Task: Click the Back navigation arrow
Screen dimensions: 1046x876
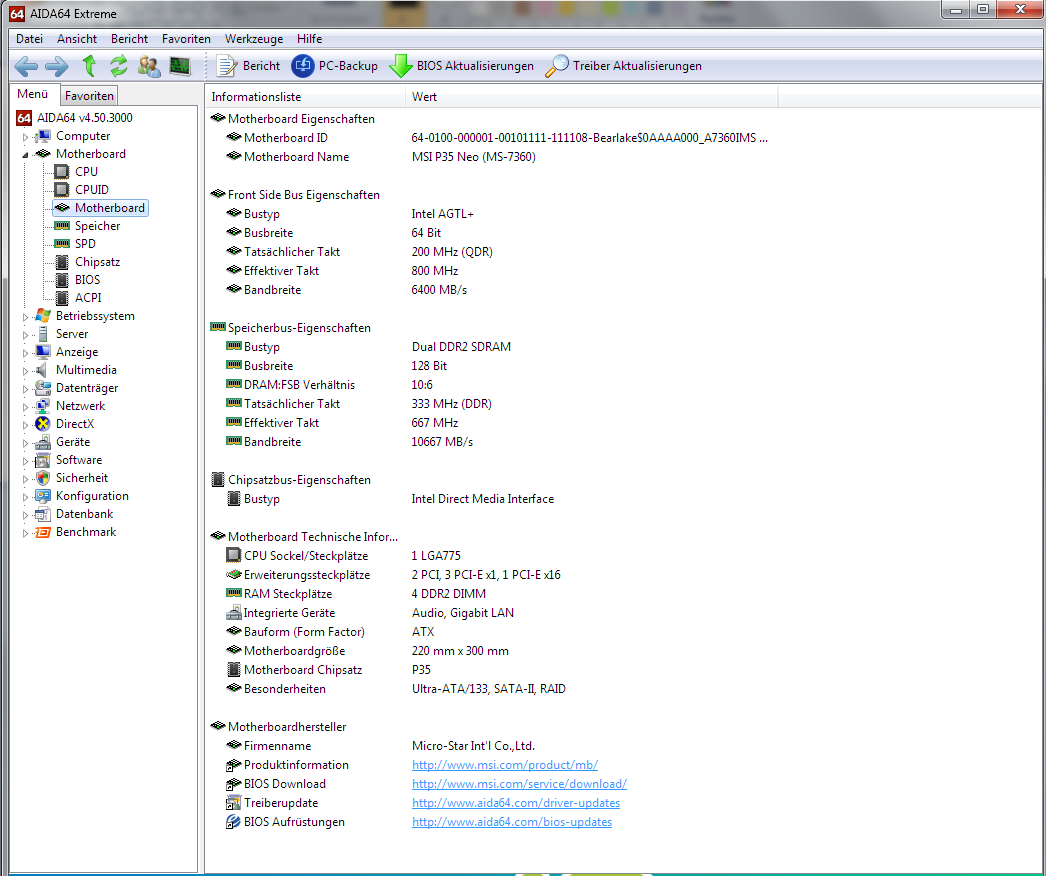Action: (x=26, y=66)
